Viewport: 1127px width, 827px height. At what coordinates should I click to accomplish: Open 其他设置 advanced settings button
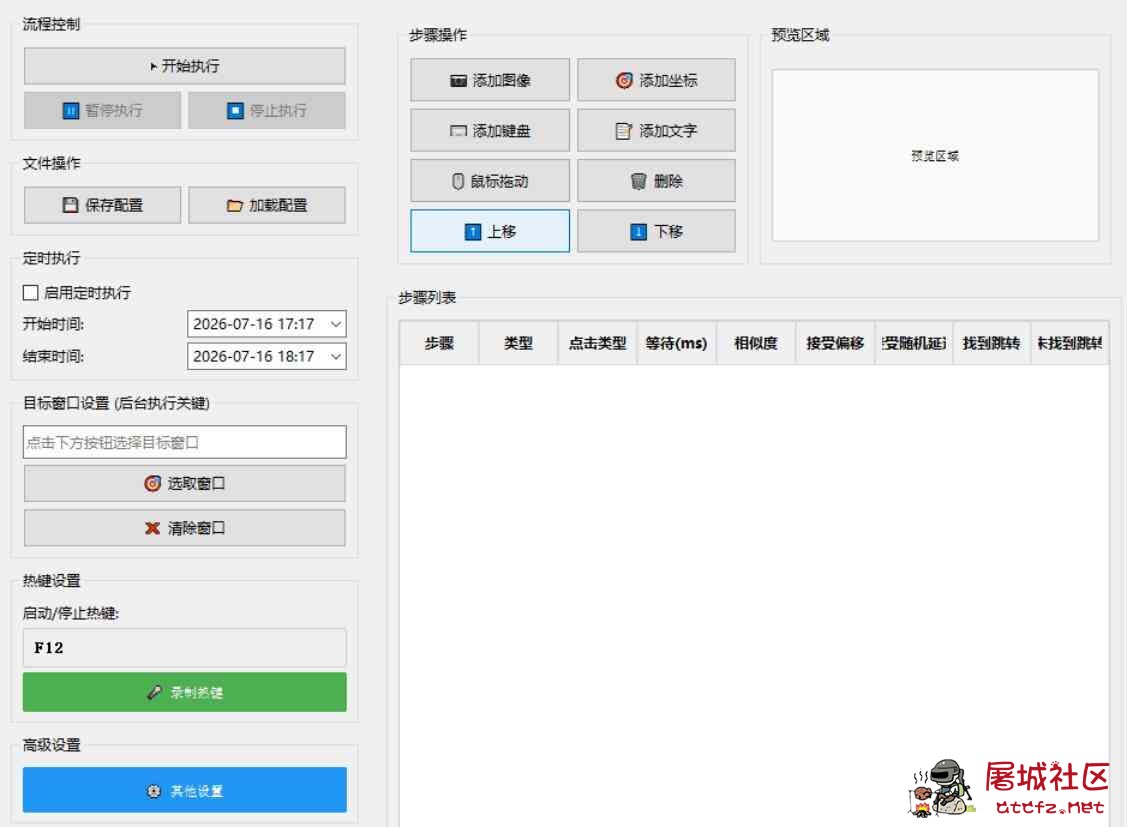pyautogui.click(x=185, y=790)
